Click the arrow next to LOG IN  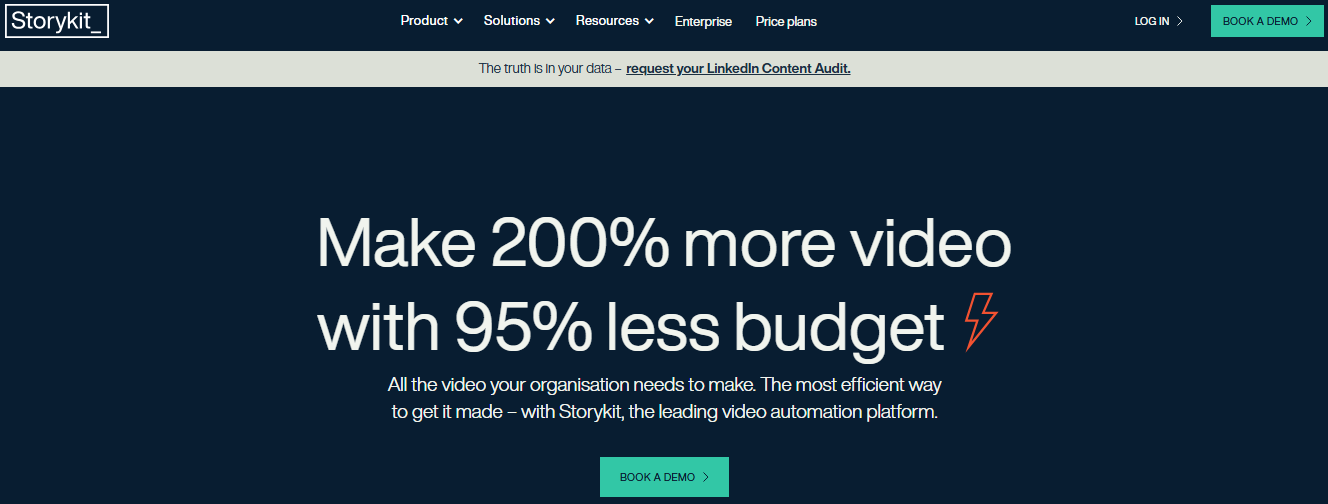coord(1180,21)
